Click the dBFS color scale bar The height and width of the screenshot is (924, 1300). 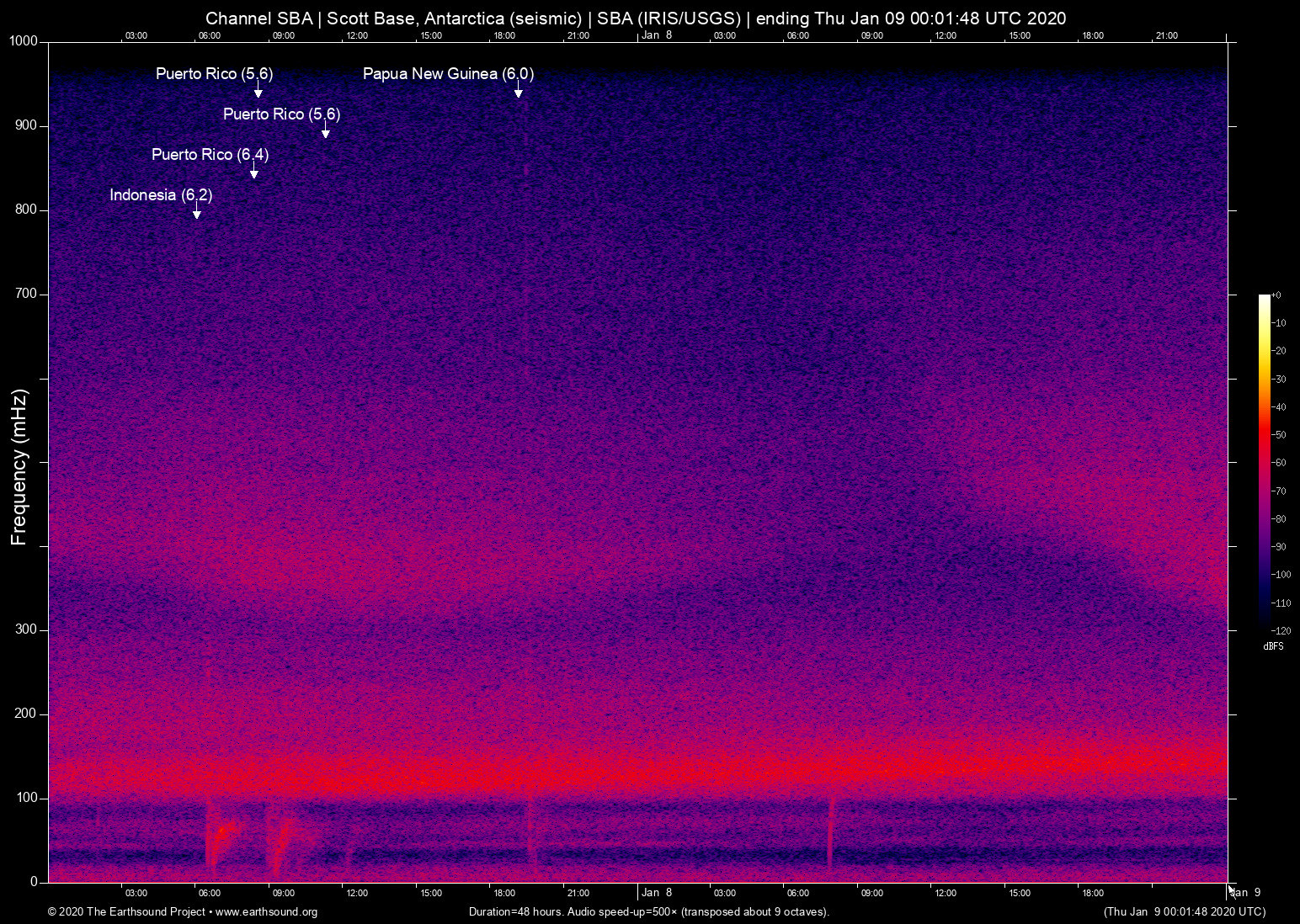point(1264,461)
